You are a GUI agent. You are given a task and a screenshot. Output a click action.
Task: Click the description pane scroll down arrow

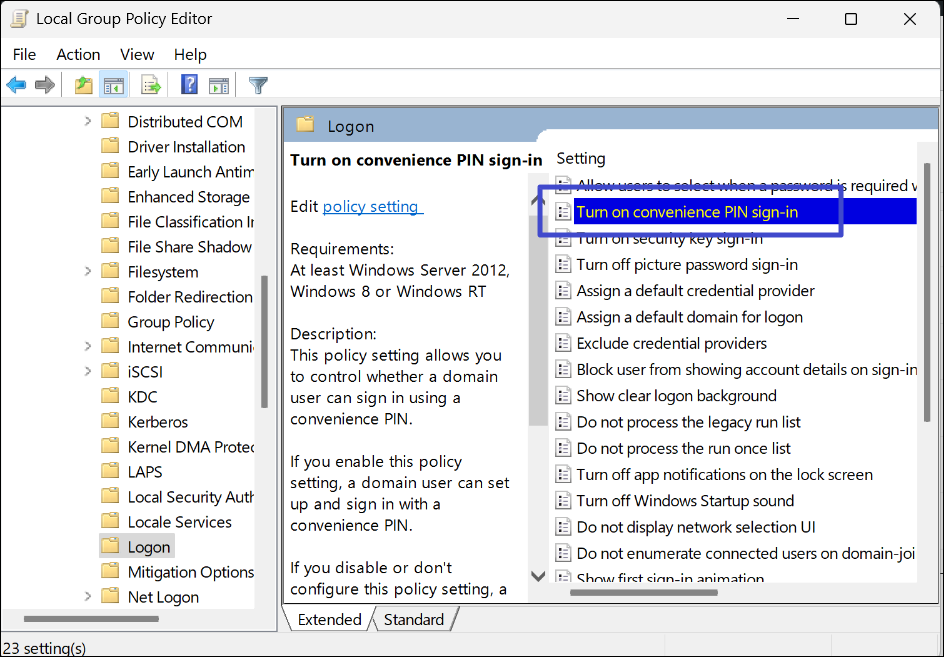pyautogui.click(x=538, y=576)
